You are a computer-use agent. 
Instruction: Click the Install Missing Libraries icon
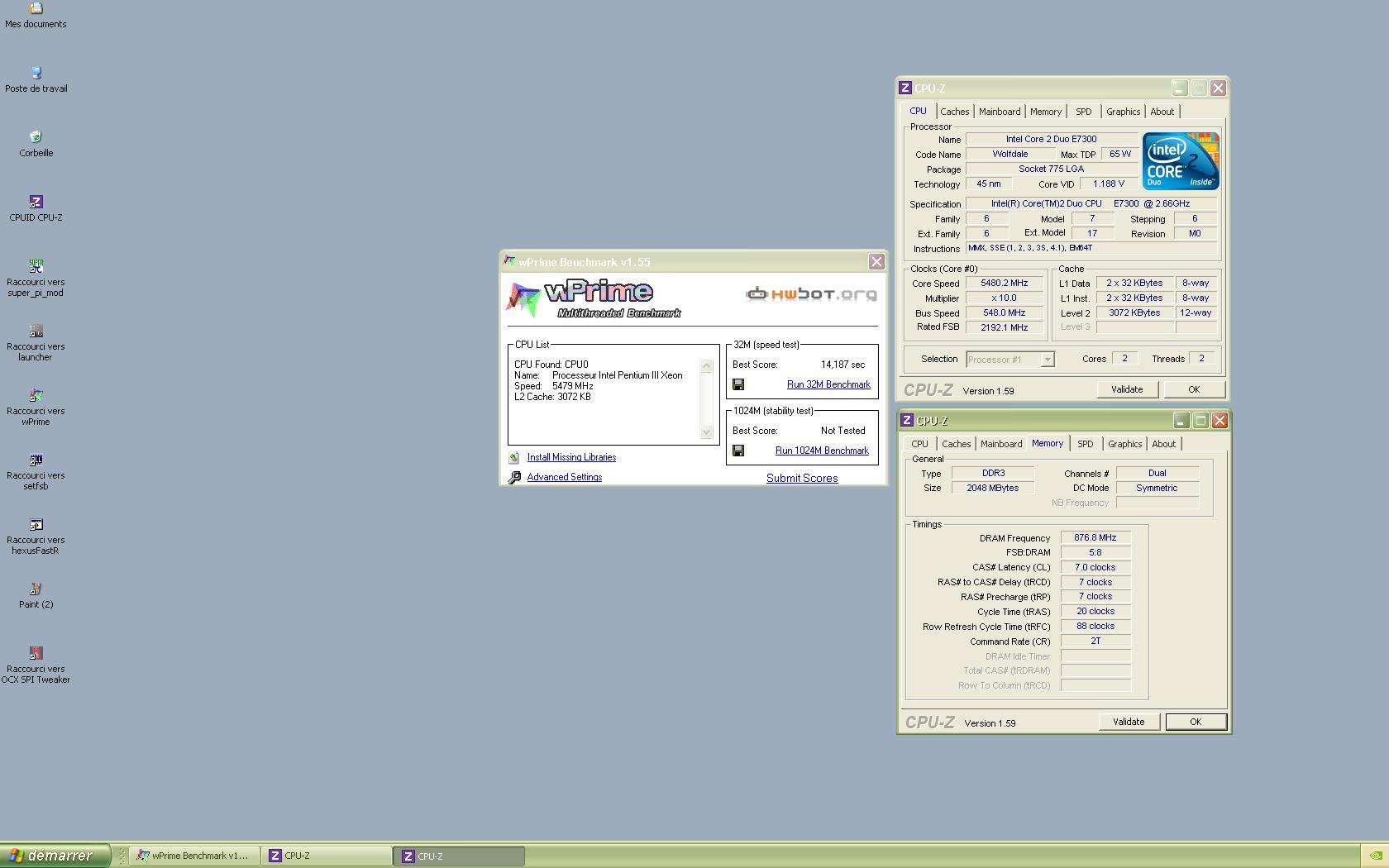(513, 458)
